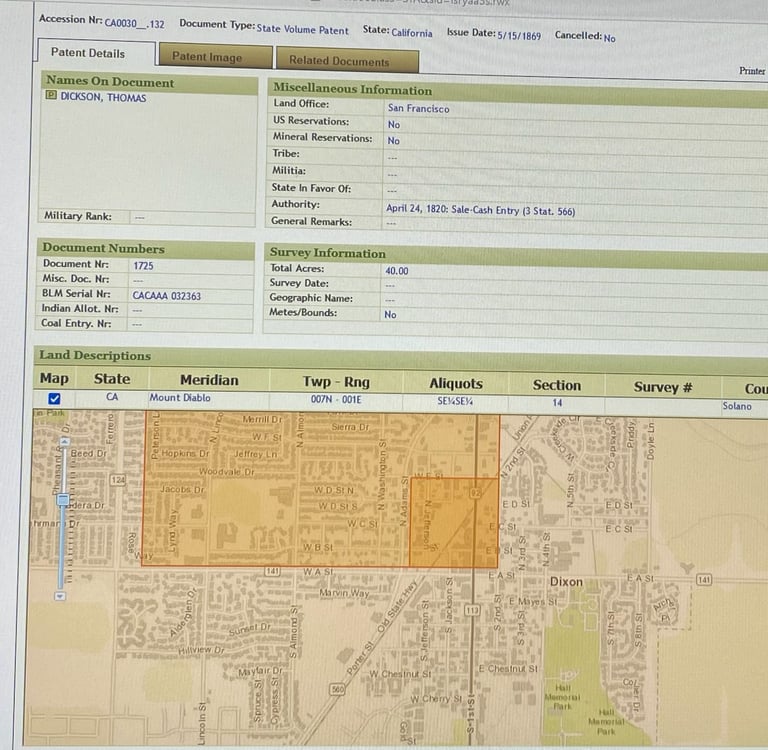Image resolution: width=768 pixels, height=750 pixels.
Task: Click the SE¼SE¼ aliquots cell
Action: click(455, 401)
